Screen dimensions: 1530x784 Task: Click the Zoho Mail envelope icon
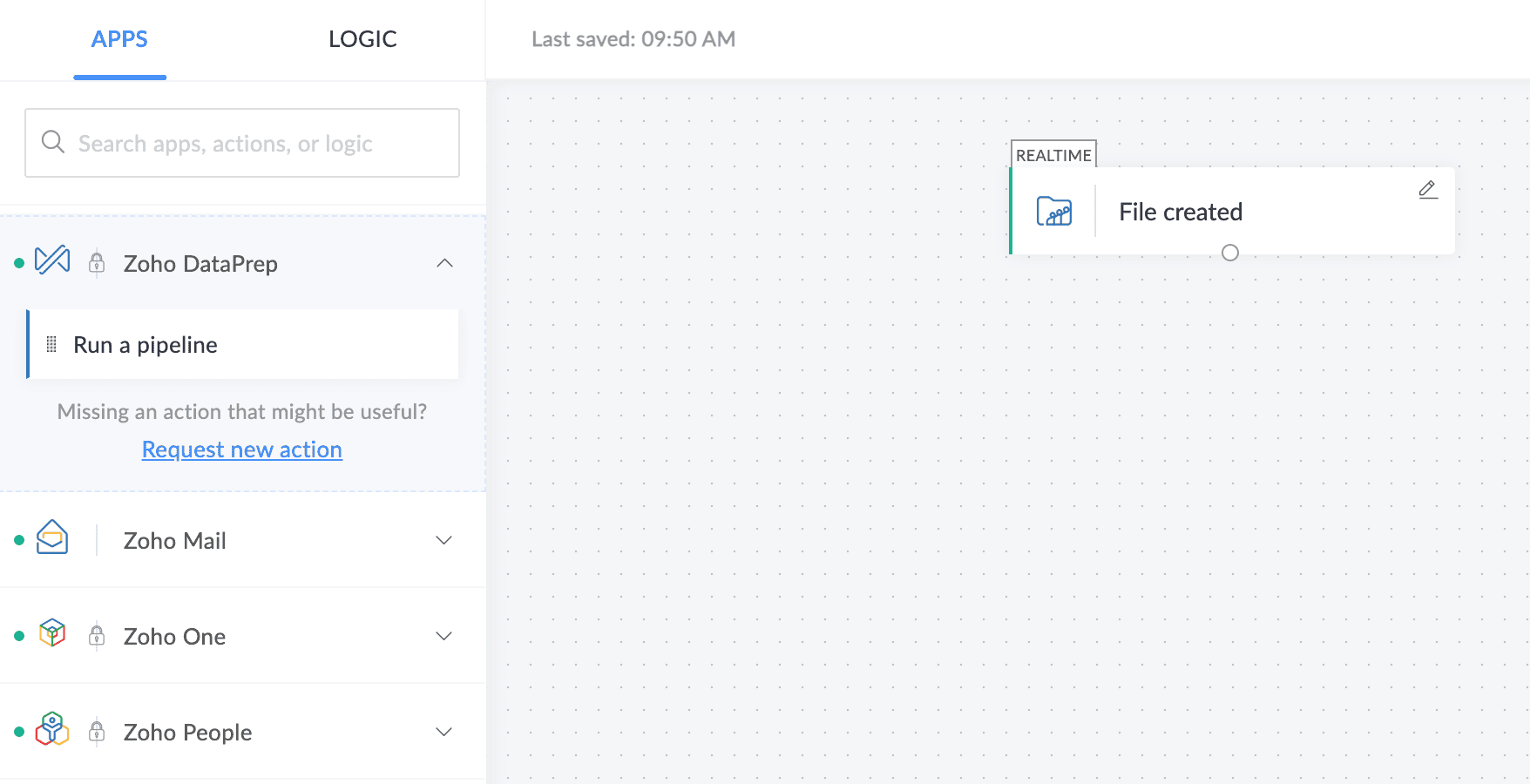(x=52, y=537)
